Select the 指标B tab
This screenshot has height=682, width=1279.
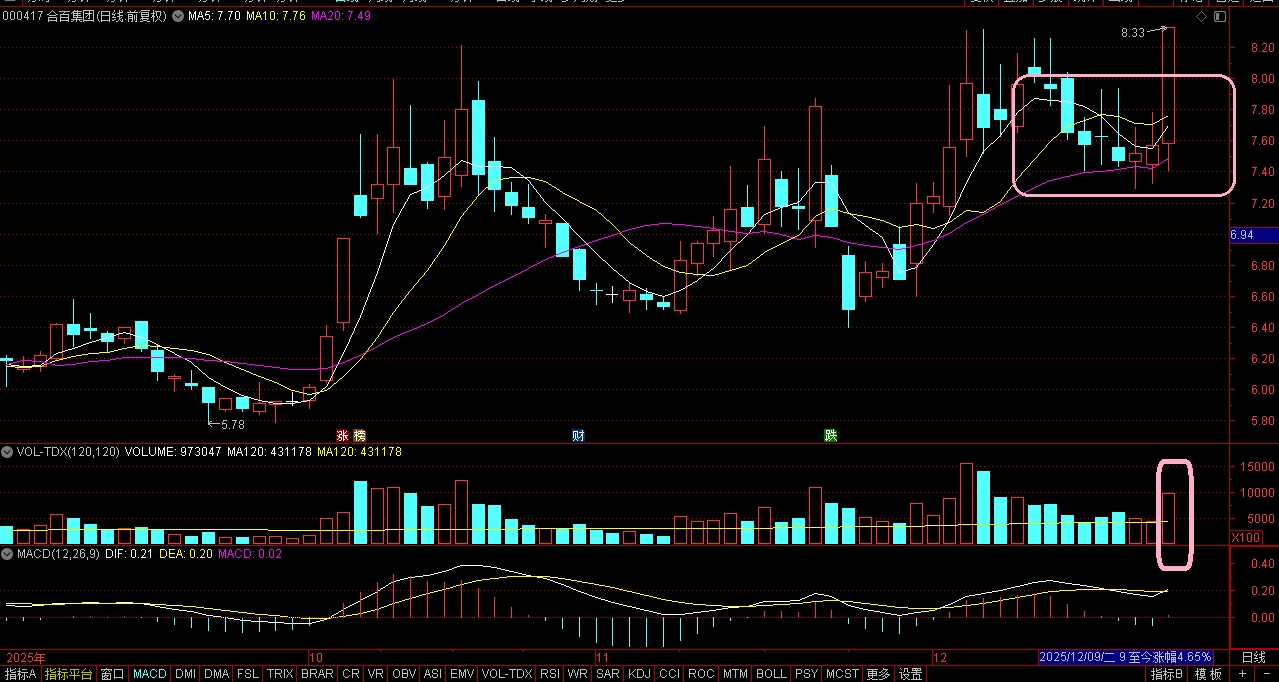click(1167, 674)
